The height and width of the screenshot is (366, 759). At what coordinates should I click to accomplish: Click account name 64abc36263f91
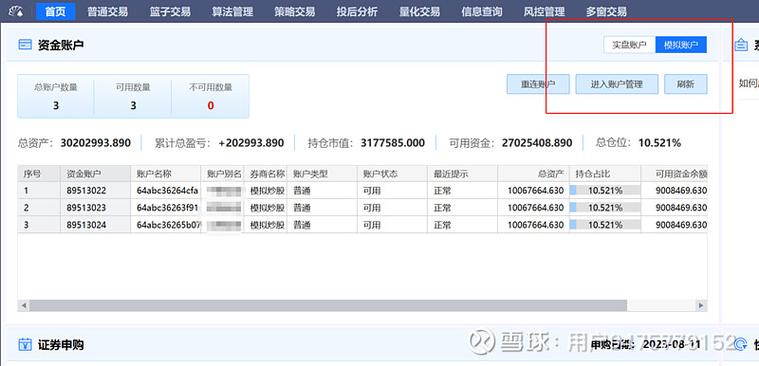[x=167, y=208]
